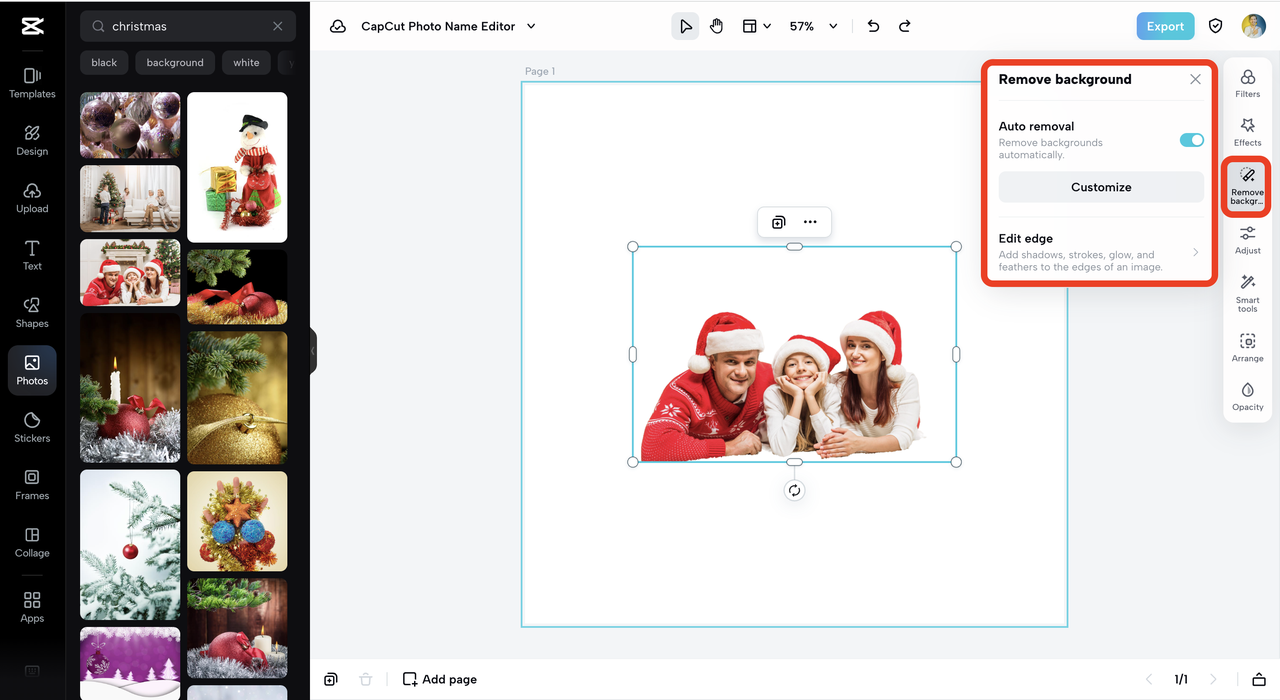Click the CapCut logo icon
The width and height of the screenshot is (1280, 700).
coord(32,26)
